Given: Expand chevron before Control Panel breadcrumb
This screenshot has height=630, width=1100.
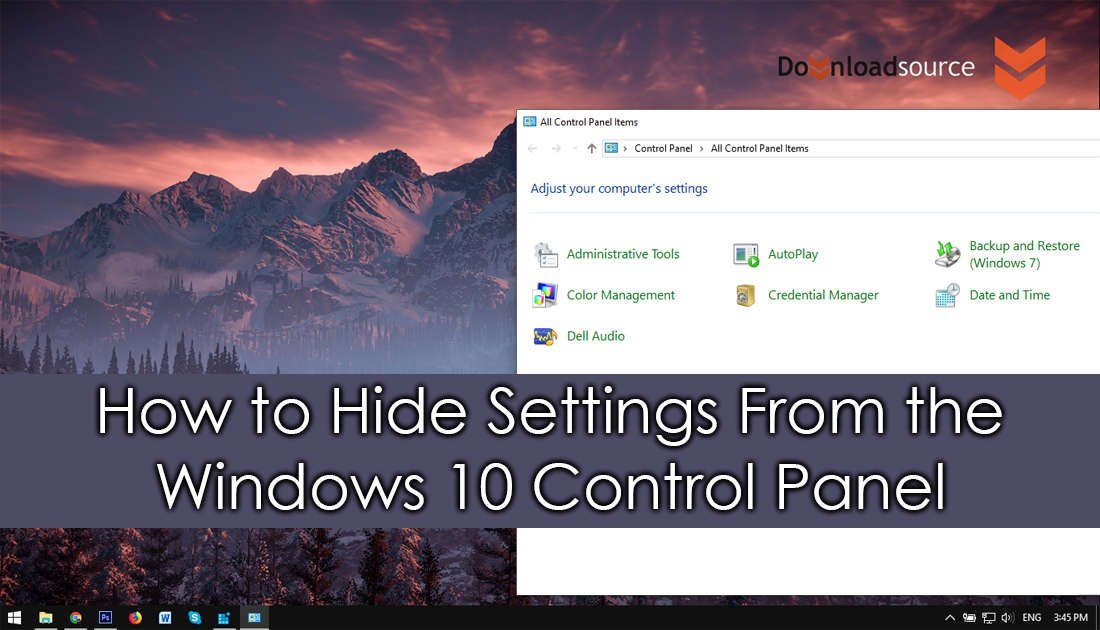Looking at the screenshot, I should 625,149.
